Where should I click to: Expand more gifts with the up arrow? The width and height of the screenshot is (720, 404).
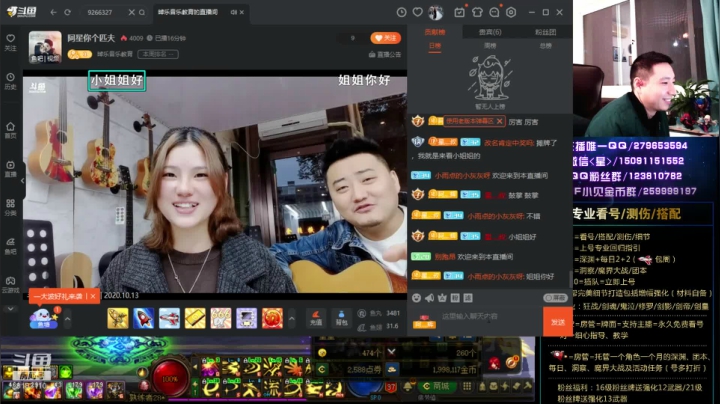pos(292,319)
